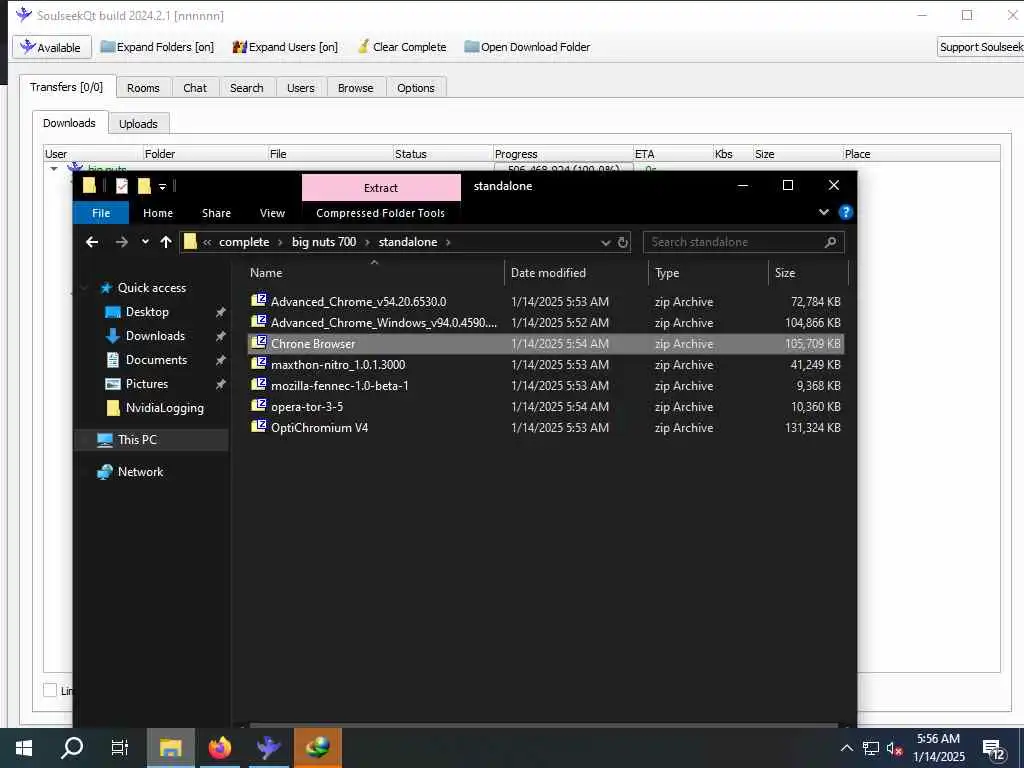1024x768 pixels.
Task: Open Documents in the navigation pane
Action: click(x=156, y=360)
